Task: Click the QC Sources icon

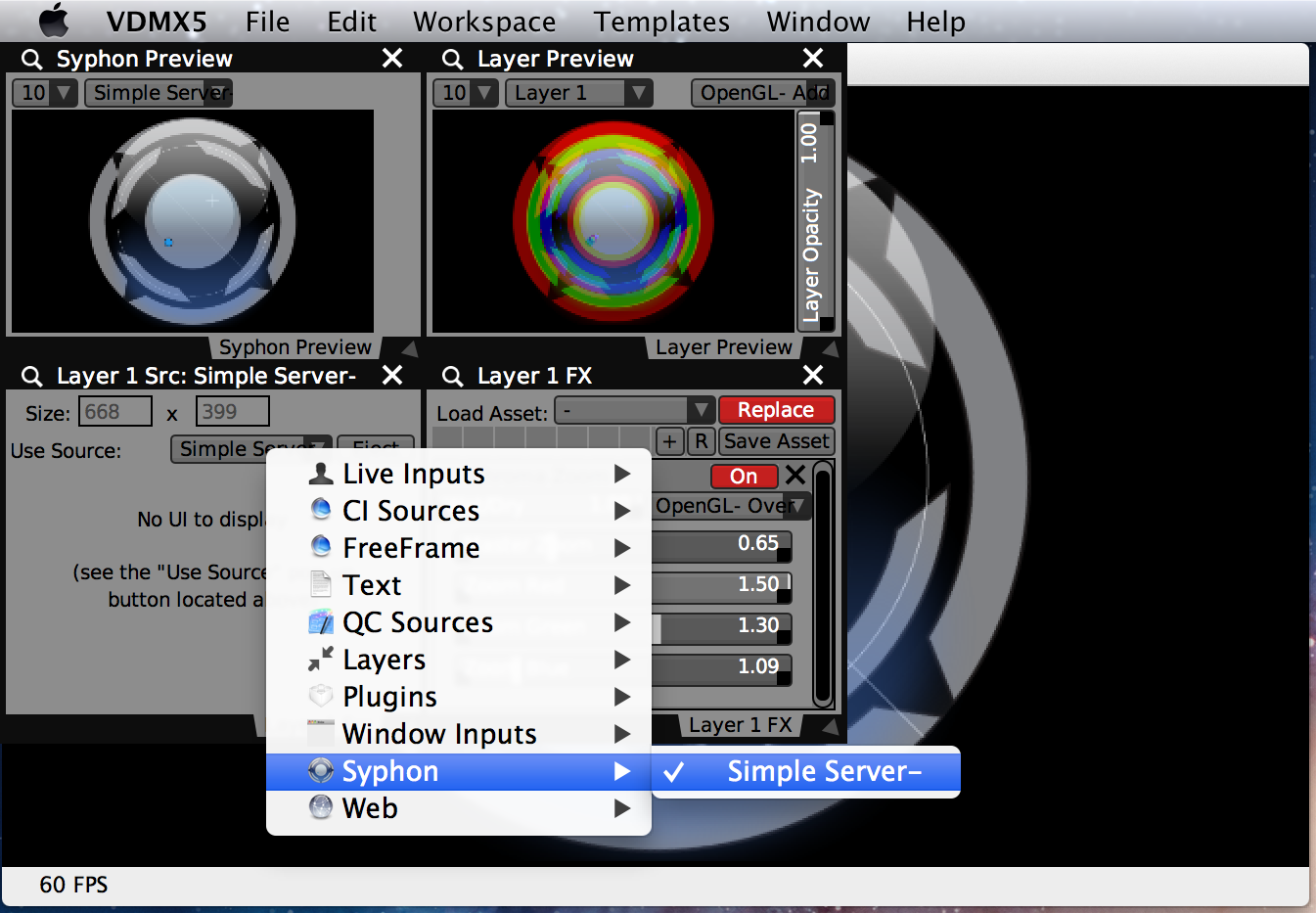Action: (320, 622)
